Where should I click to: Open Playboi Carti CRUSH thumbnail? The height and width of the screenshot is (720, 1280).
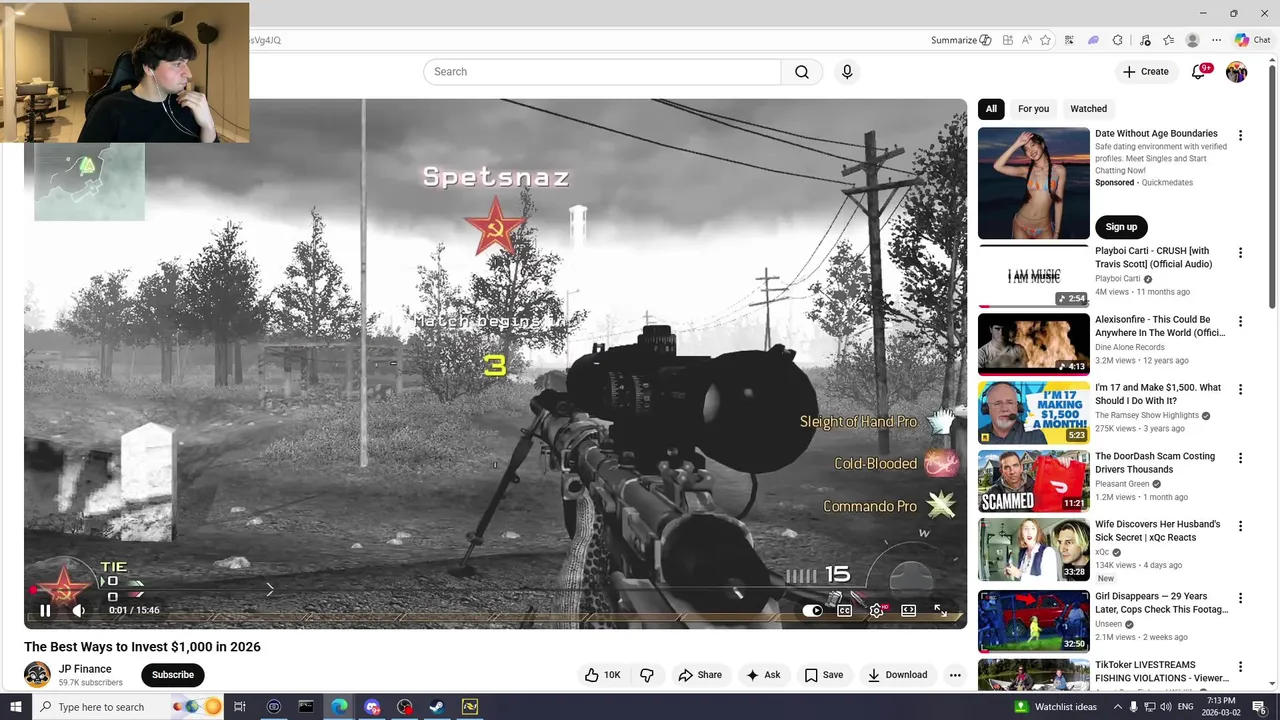(1034, 276)
